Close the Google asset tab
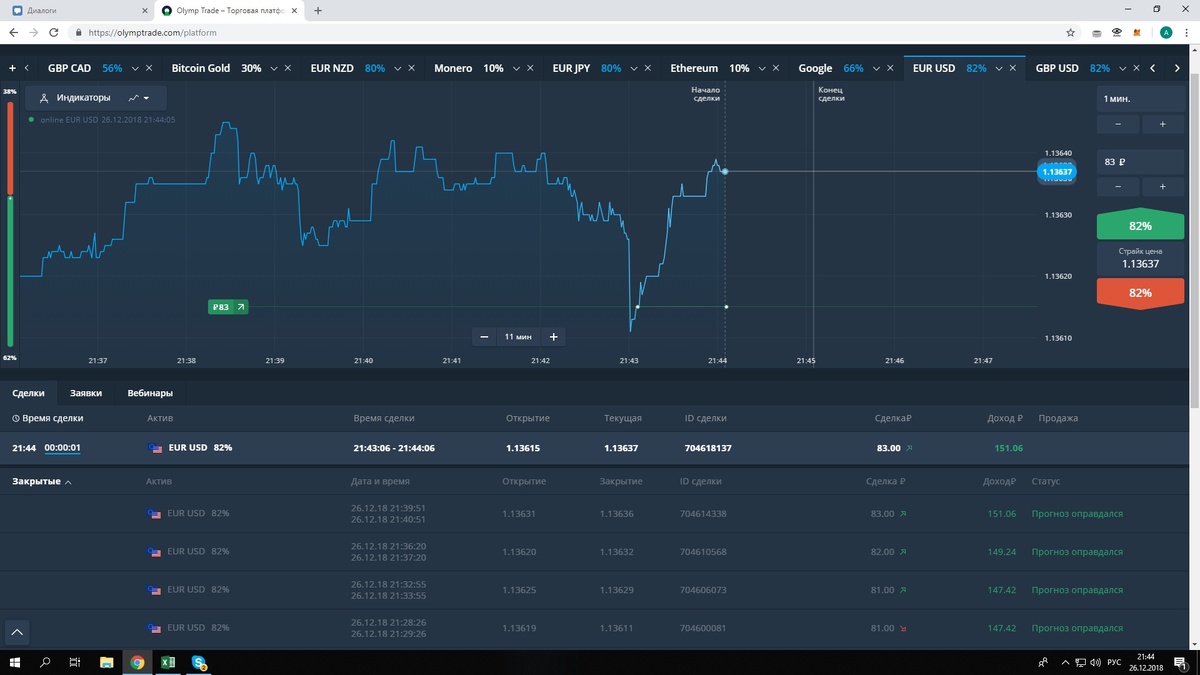 click(x=890, y=68)
